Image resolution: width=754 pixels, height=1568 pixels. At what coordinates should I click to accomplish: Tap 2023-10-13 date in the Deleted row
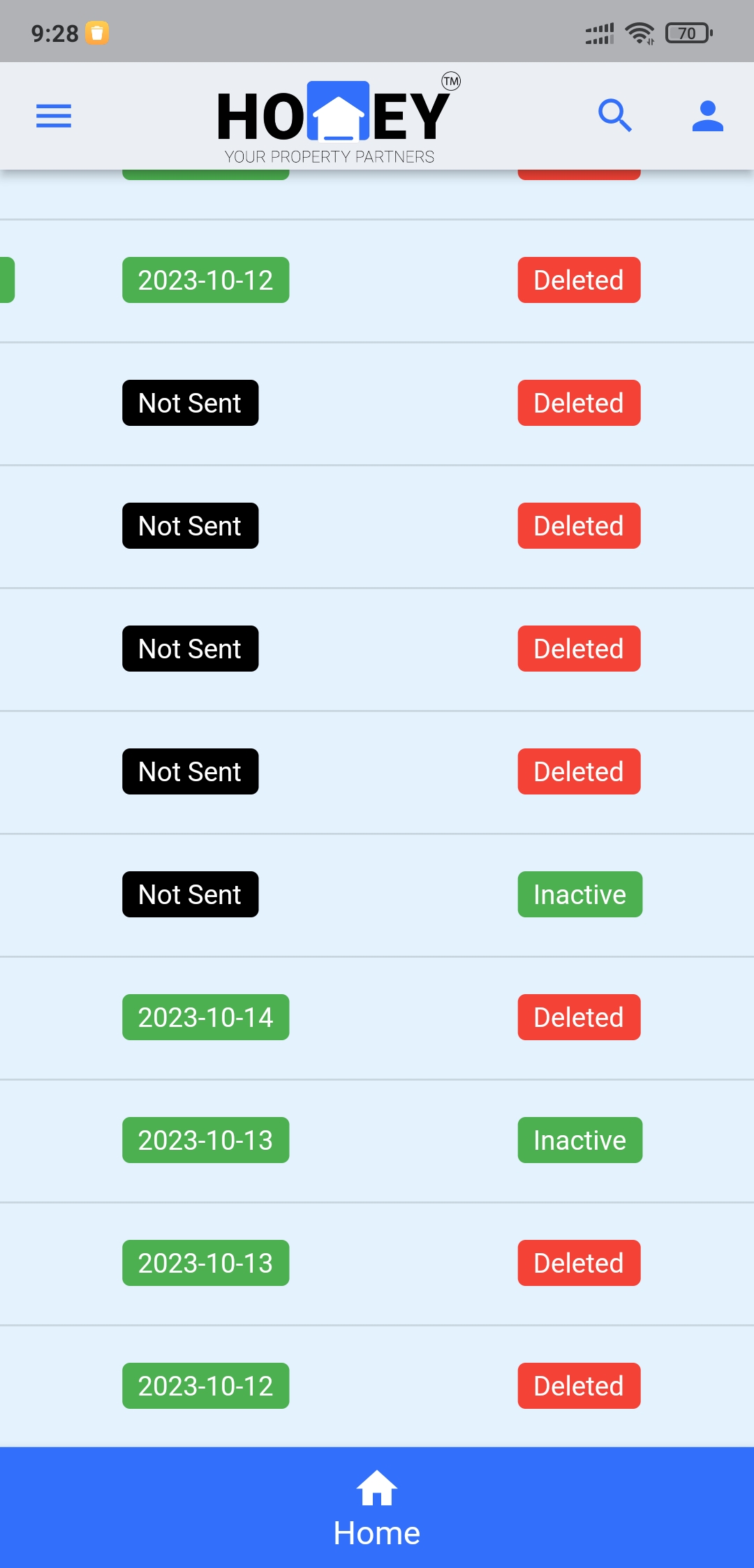206,1263
